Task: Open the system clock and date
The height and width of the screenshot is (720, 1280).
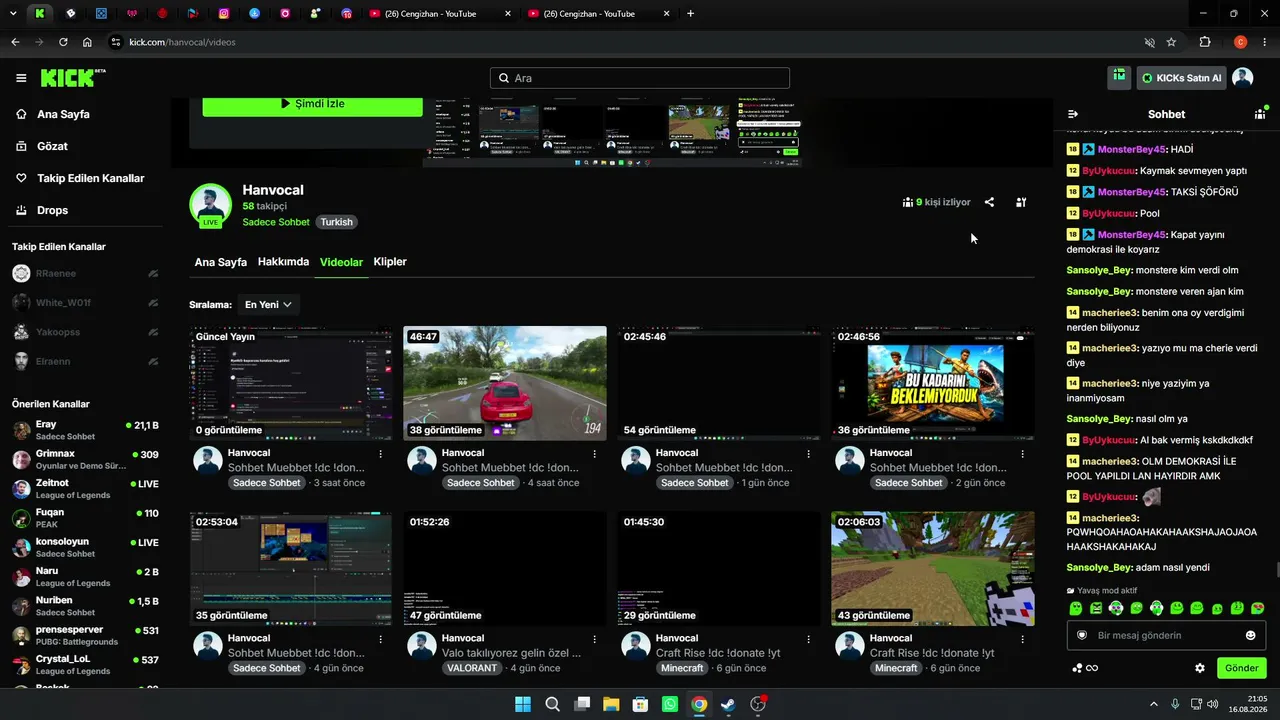Action: pos(1247,704)
